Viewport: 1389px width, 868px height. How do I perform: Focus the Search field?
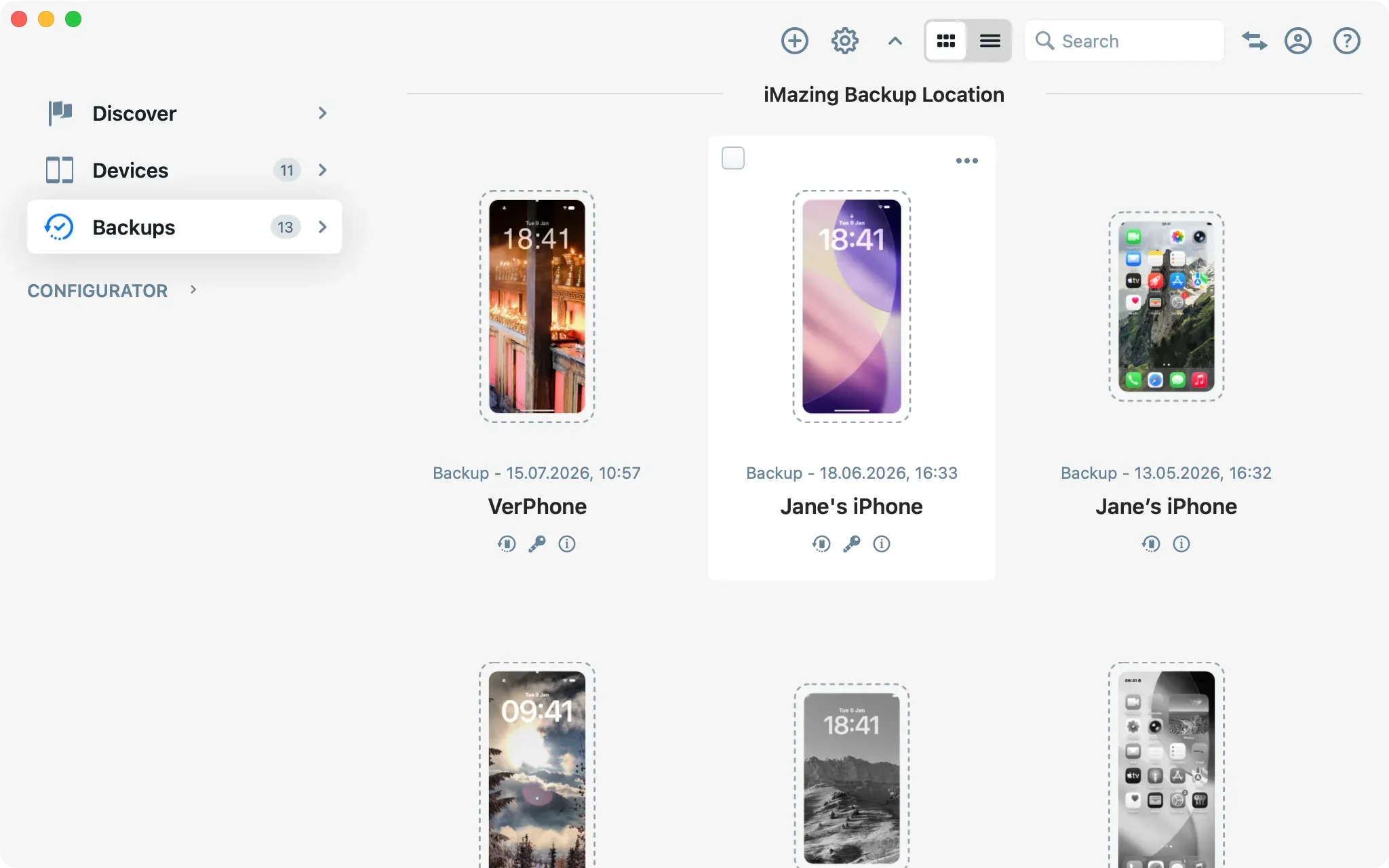[1124, 41]
